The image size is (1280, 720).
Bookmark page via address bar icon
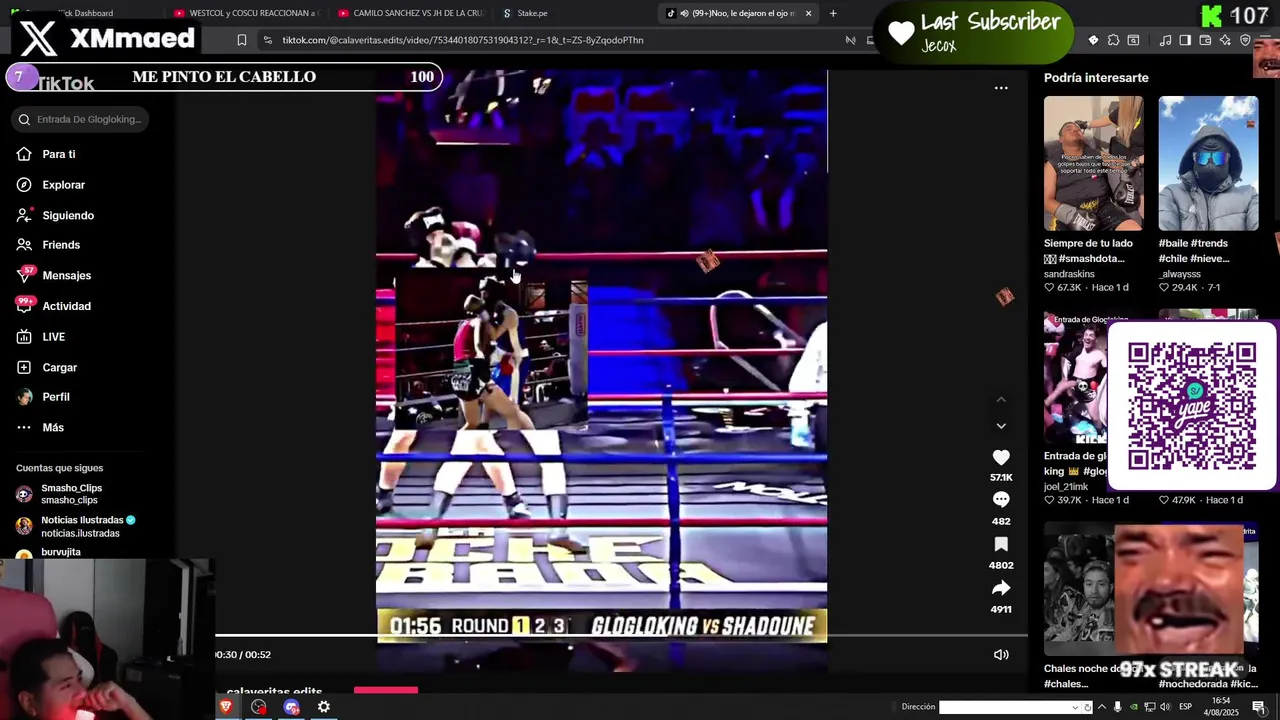241,40
